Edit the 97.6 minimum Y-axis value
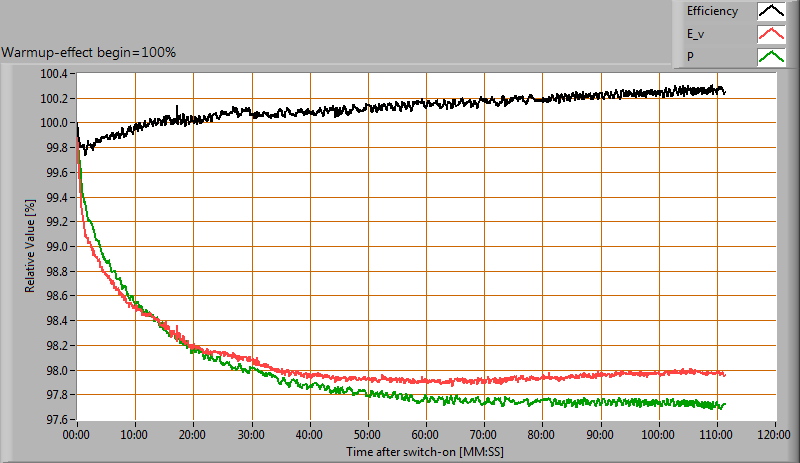 [56, 420]
